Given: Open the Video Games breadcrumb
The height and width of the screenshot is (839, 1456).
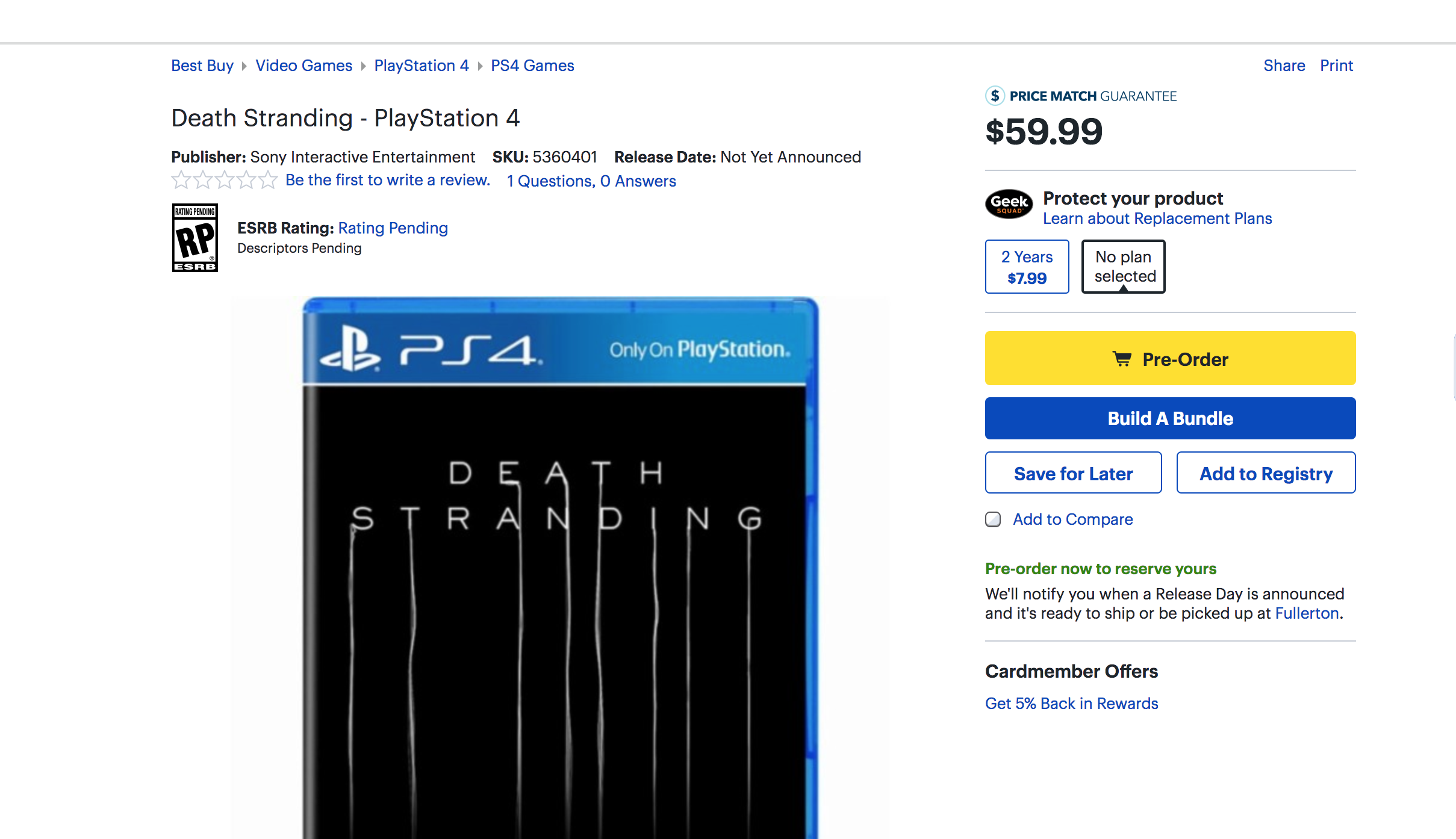Looking at the screenshot, I should click(x=303, y=66).
